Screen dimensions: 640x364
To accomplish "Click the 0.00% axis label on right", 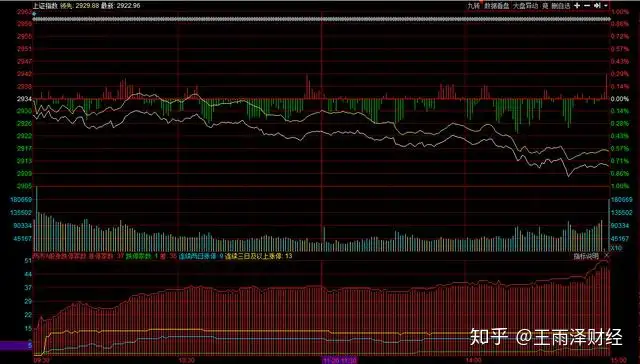I will point(620,99).
